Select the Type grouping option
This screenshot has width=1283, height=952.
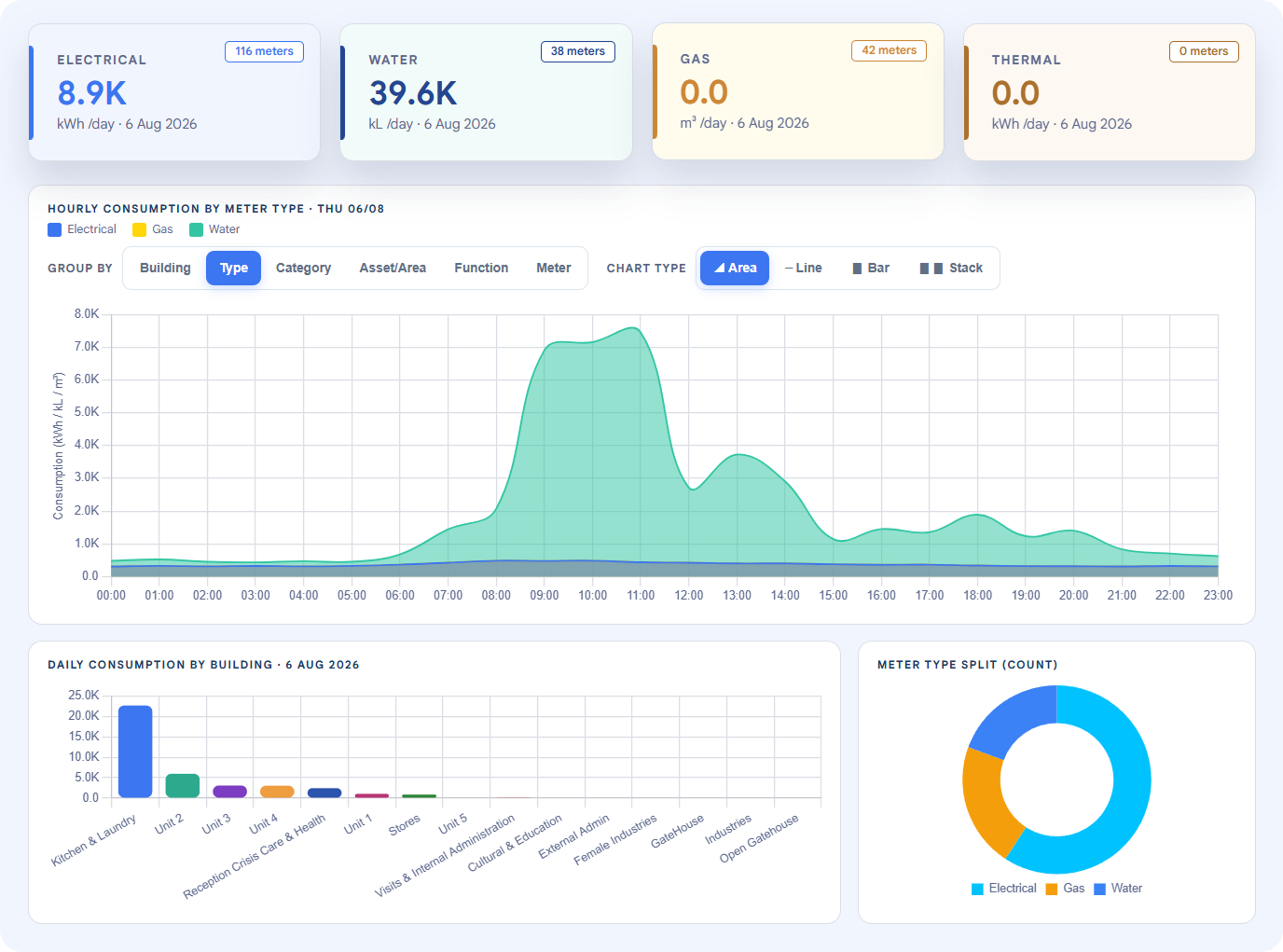click(234, 269)
